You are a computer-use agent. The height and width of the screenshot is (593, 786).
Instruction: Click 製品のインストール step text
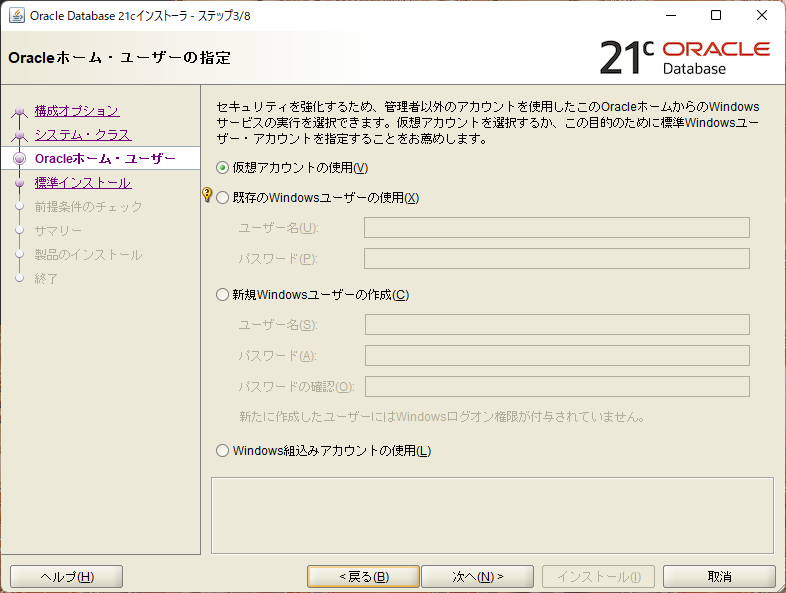pyautogui.click(x=88, y=255)
